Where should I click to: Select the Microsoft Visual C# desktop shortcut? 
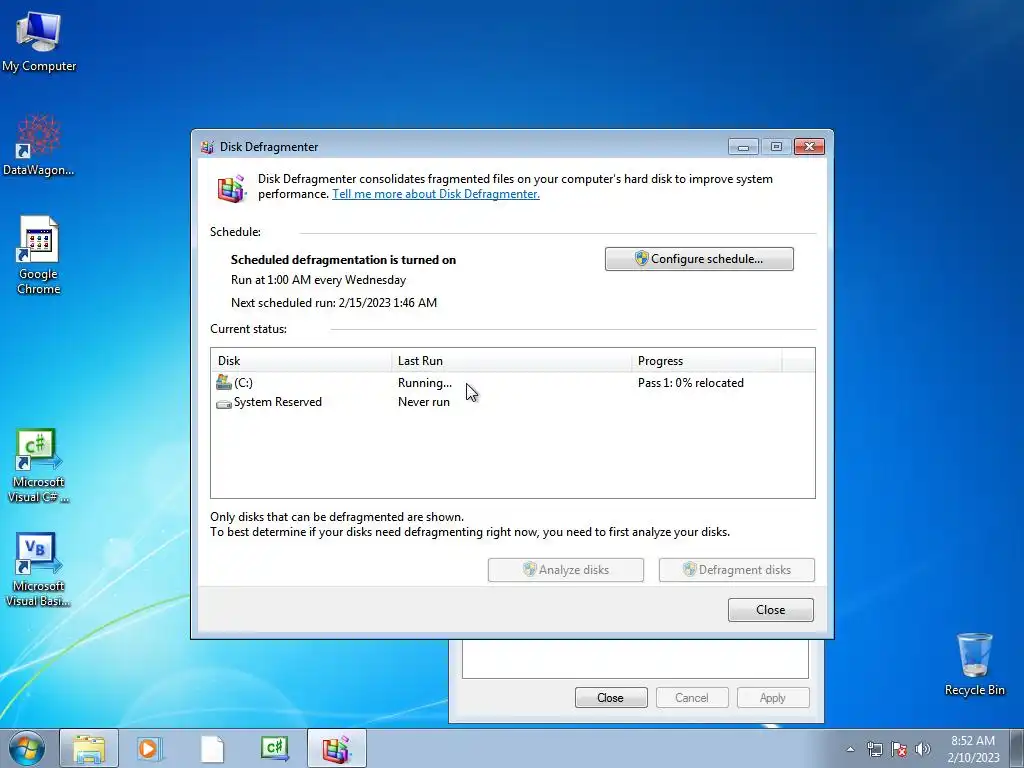click(39, 465)
